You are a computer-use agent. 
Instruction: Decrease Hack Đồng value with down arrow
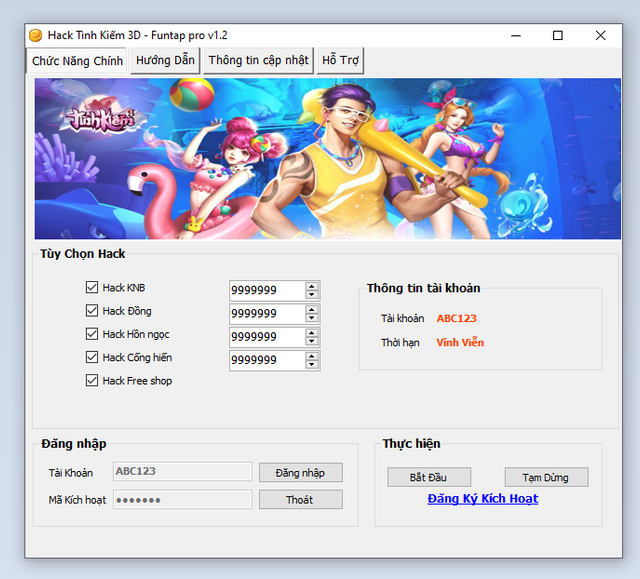tap(312, 318)
